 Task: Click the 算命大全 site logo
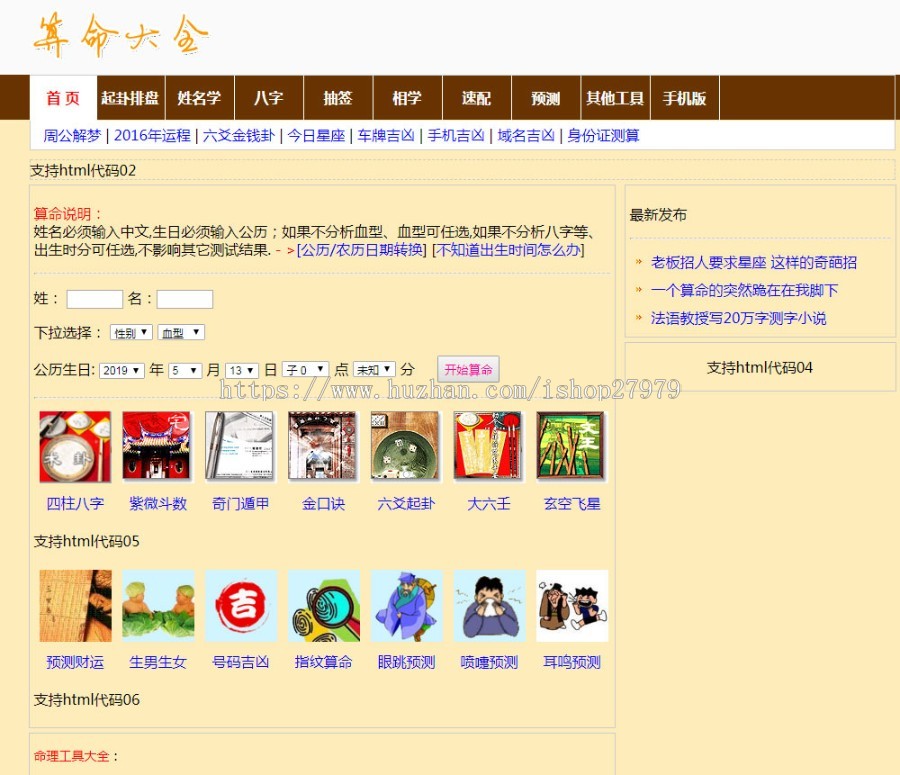[121, 34]
